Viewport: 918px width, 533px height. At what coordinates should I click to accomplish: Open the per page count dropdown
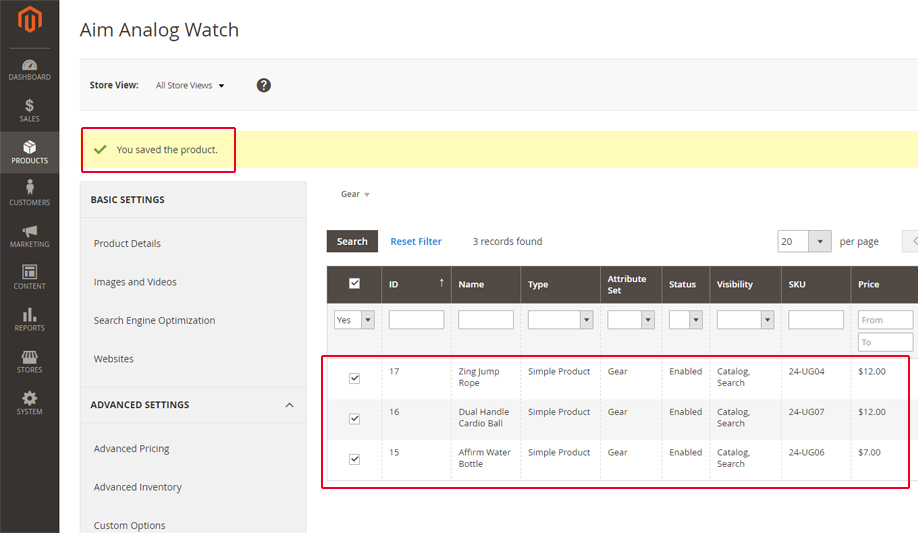(x=804, y=241)
